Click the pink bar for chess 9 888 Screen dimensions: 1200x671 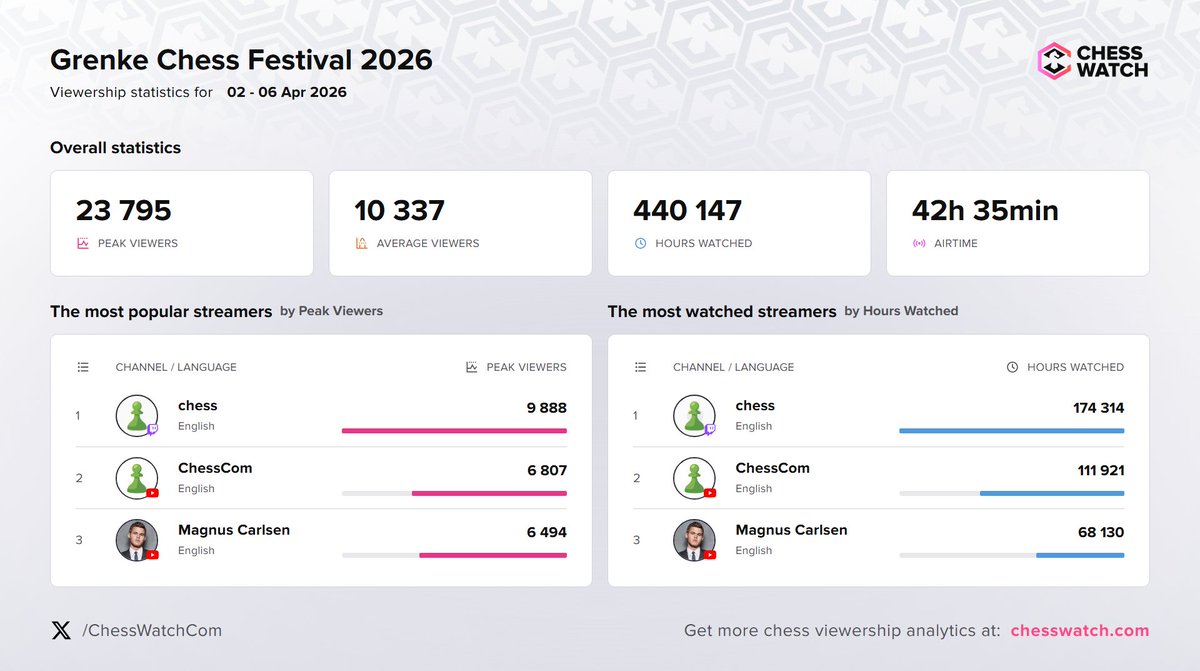454,431
